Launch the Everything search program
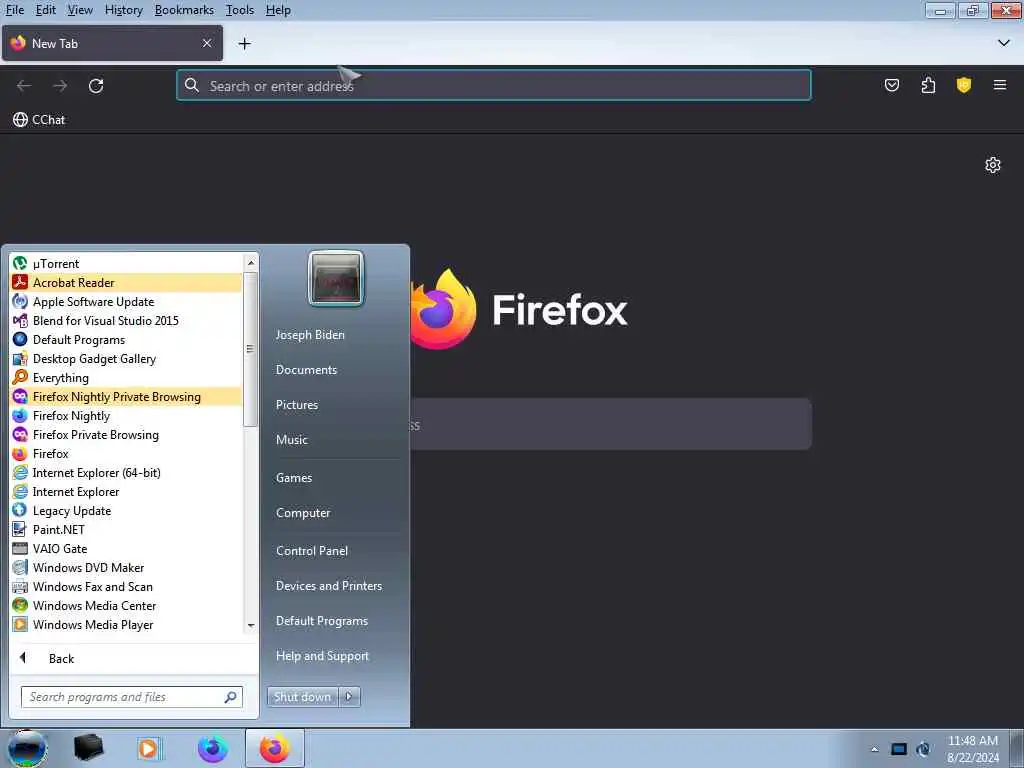Image resolution: width=1024 pixels, height=768 pixels. 126,377
